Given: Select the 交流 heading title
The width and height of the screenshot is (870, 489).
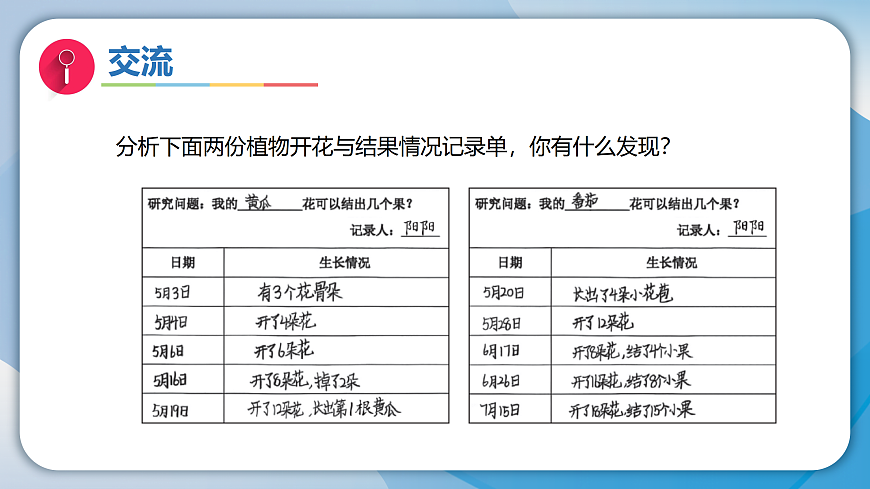Looking at the screenshot, I should point(140,62).
